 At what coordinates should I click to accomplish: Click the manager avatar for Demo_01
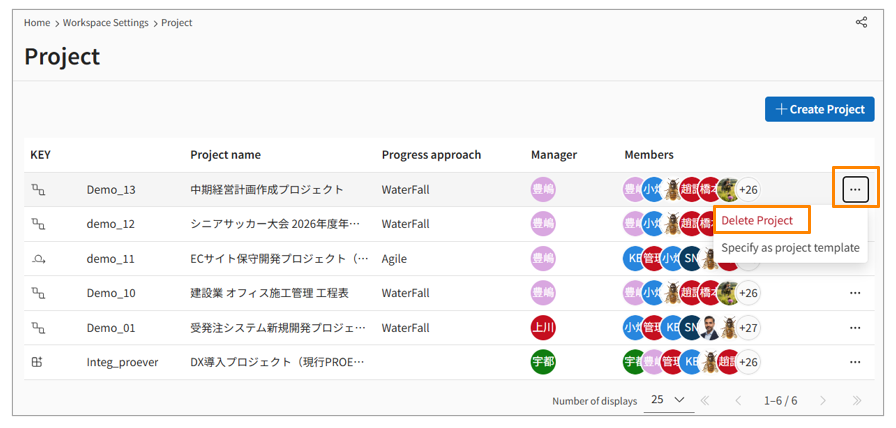click(x=543, y=327)
